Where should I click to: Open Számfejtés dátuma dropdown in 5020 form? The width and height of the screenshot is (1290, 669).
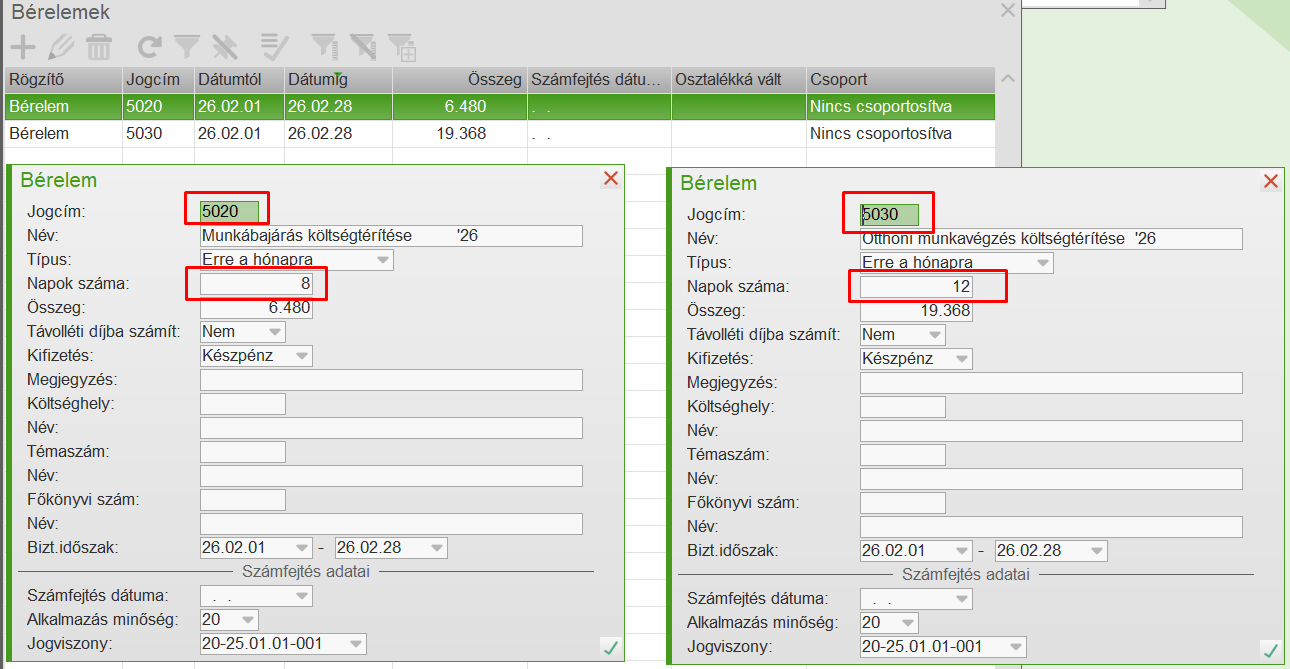pyautogui.click(x=302, y=596)
